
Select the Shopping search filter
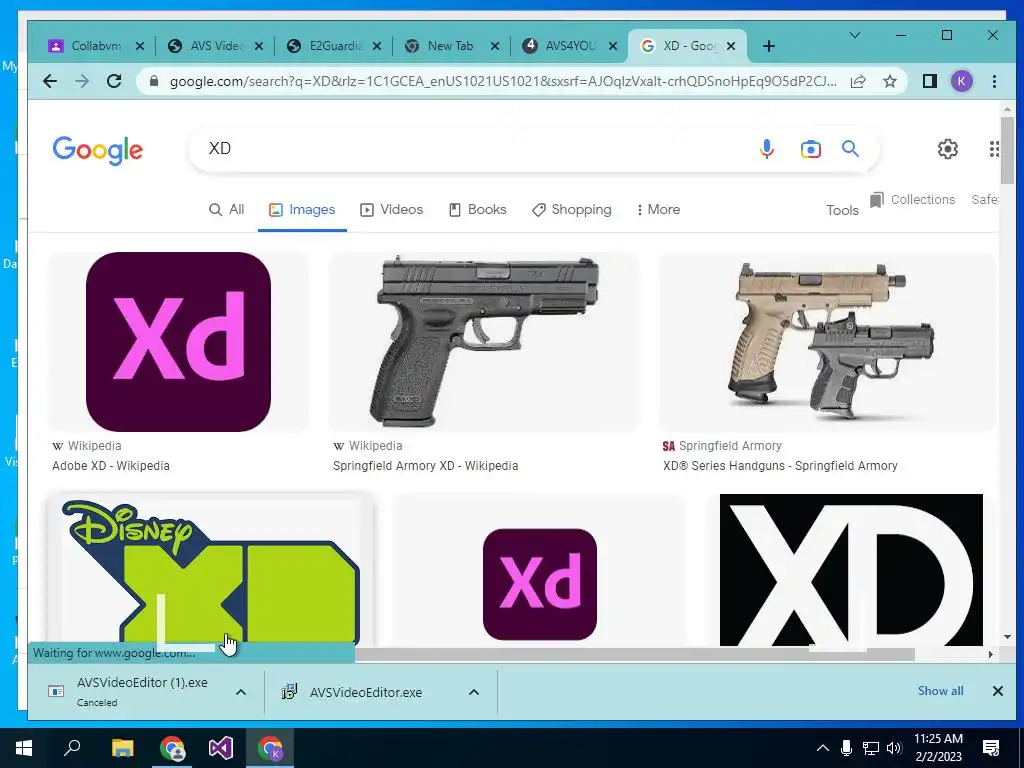pyautogui.click(x=572, y=210)
